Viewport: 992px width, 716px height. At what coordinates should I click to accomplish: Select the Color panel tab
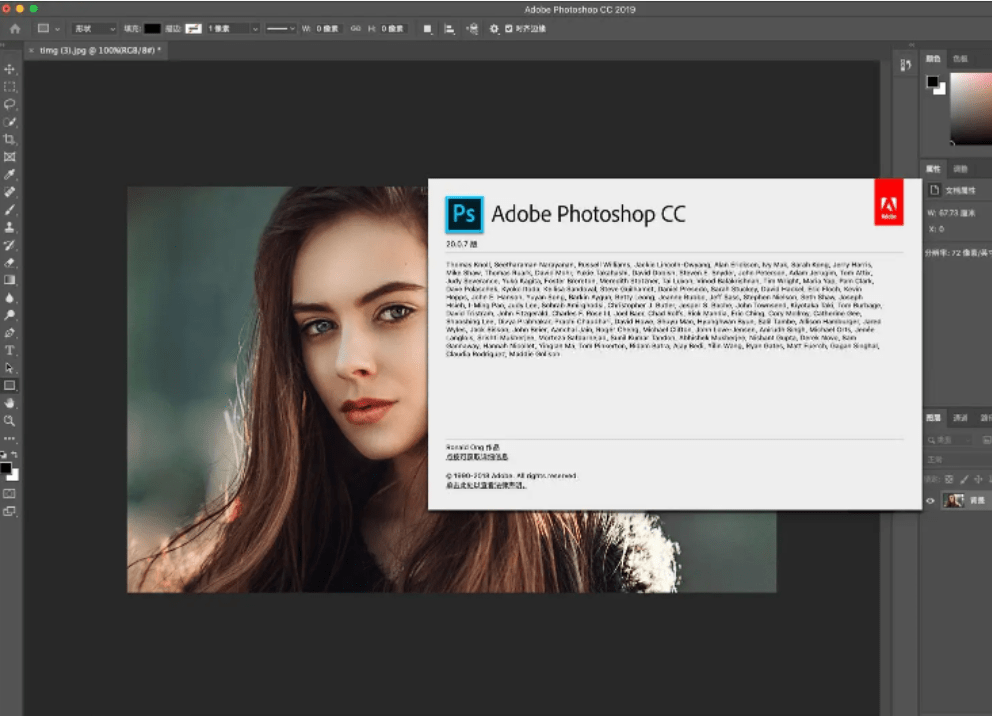(933, 59)
